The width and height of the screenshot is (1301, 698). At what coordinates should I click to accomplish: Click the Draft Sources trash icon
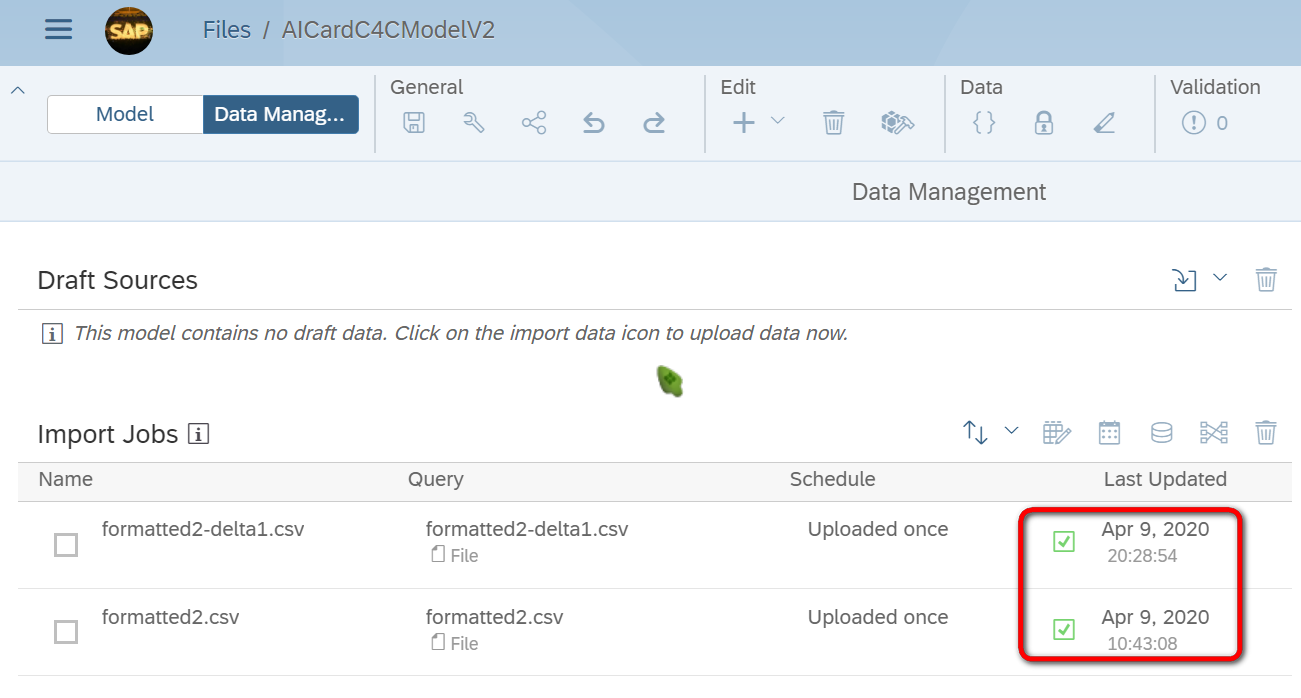coord(1266,280)
